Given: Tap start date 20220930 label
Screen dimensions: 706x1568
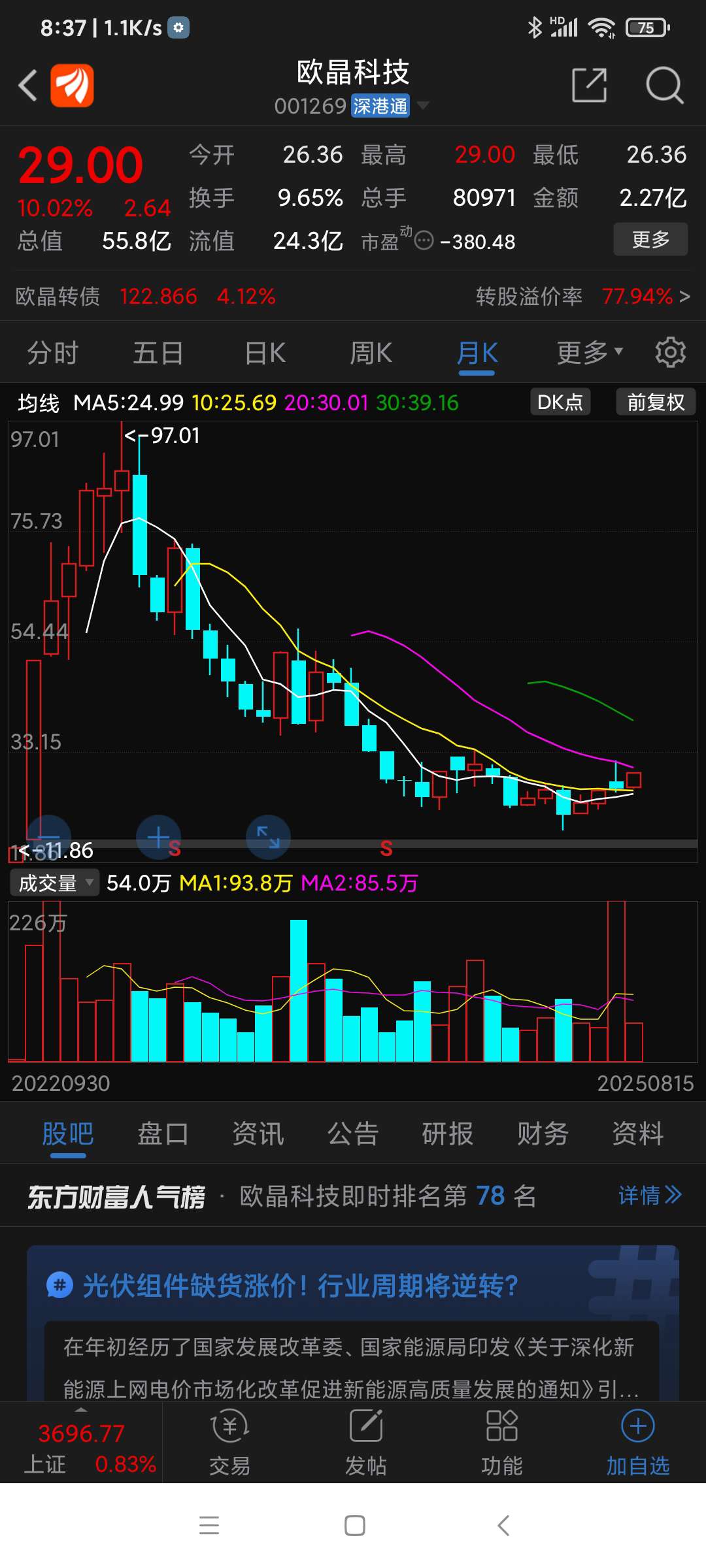Looking at the screenshot, I should pos(61,1083).
